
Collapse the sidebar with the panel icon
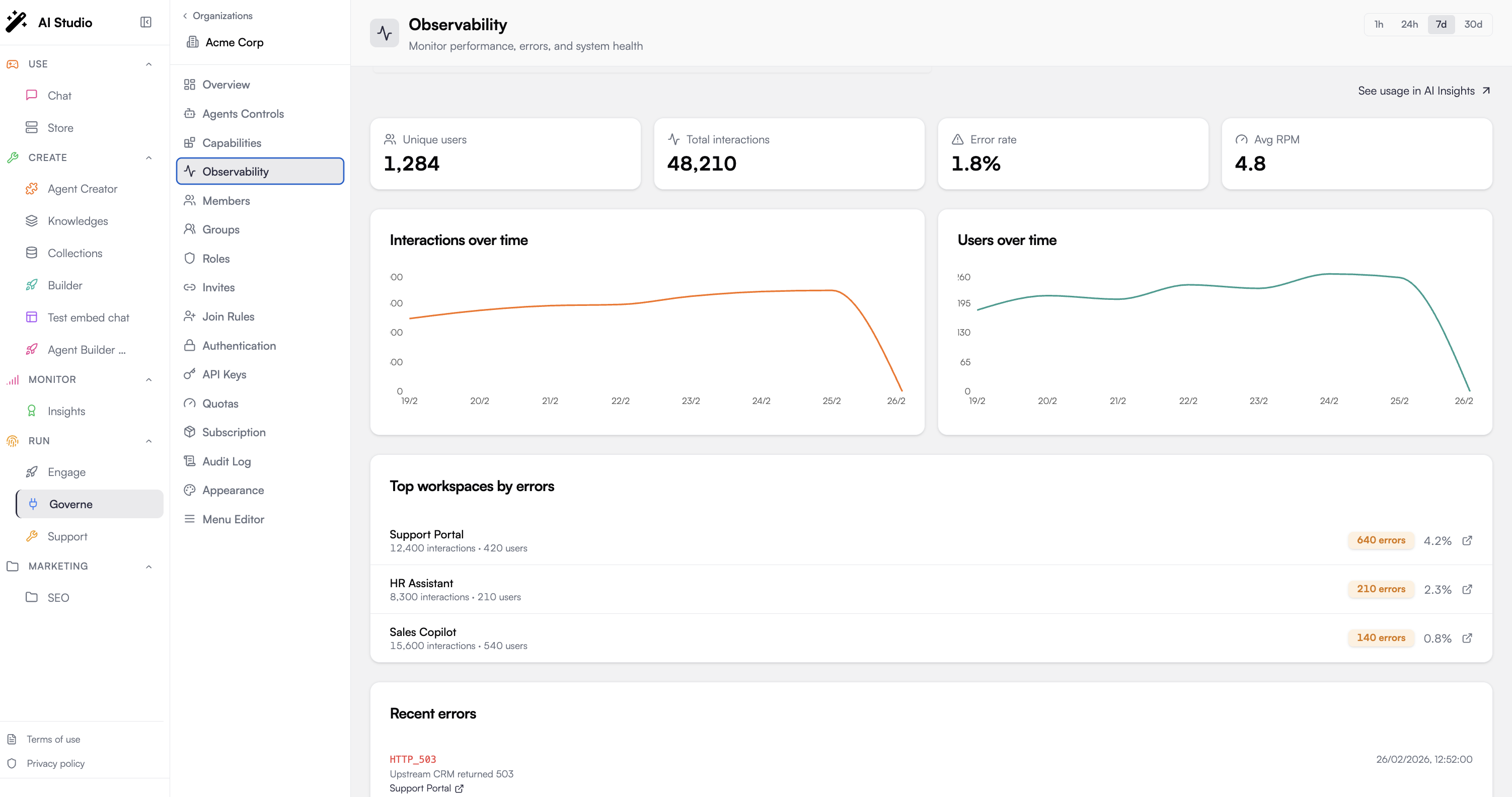tap(145, 22)
